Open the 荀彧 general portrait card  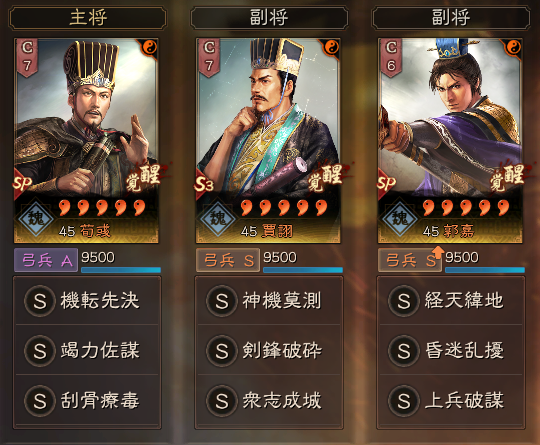pos(86,141)
